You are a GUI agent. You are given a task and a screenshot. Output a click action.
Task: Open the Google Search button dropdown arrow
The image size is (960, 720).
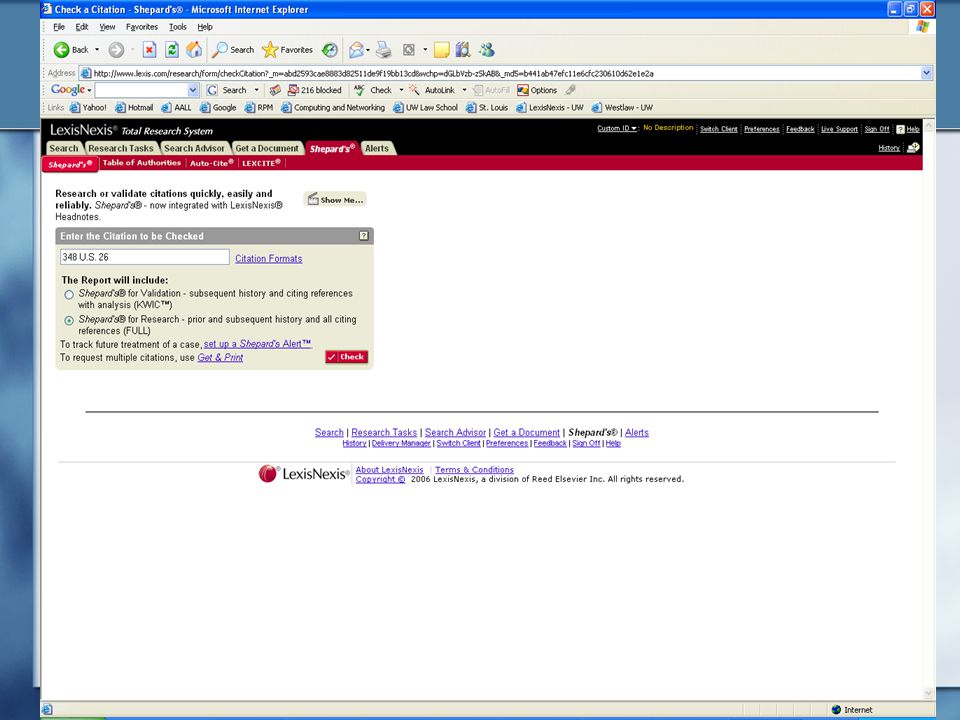(257, 90)
